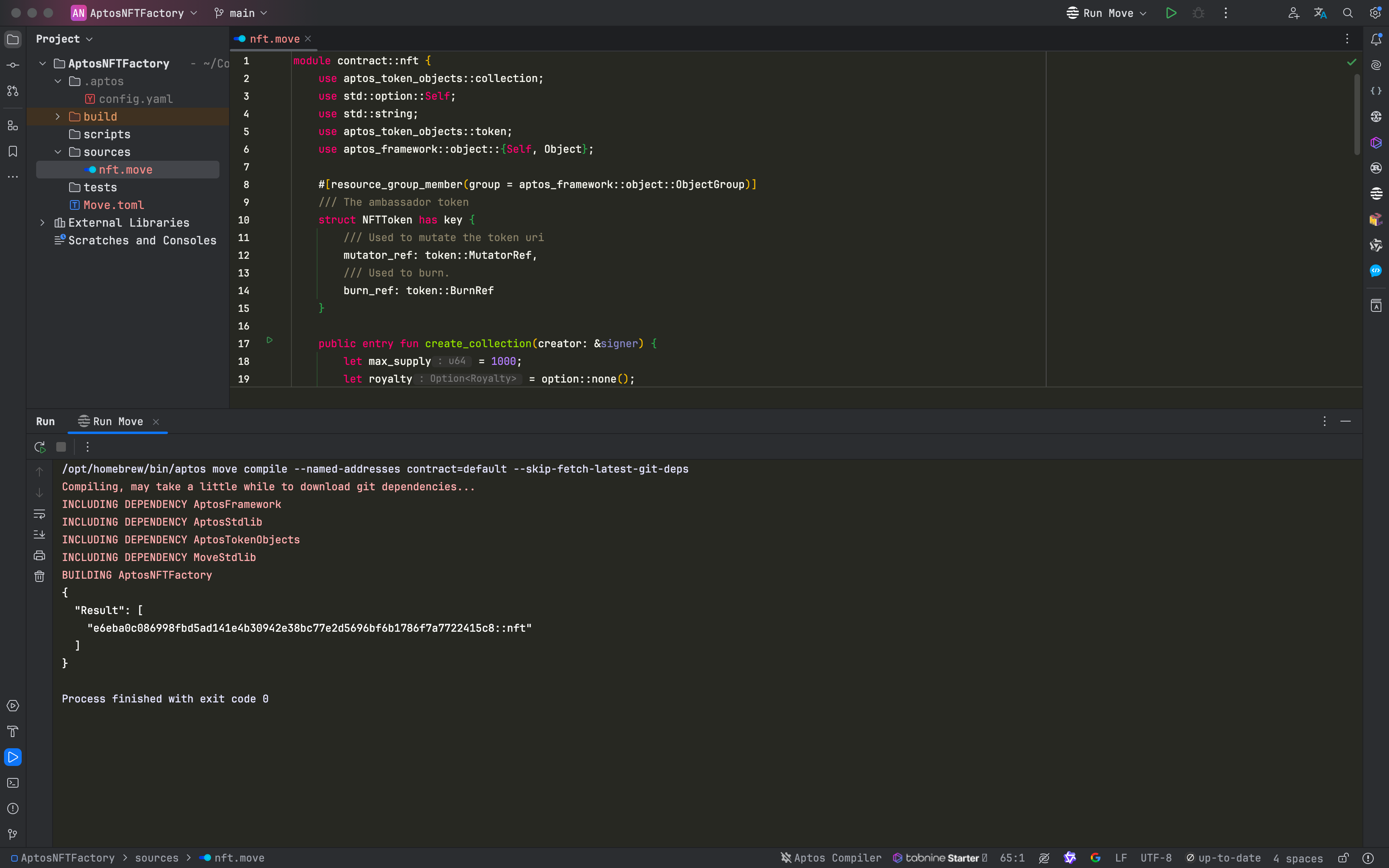This screenshot has height=868, width=1389.
Task: Run create_collection via gutter arrow
Action: tap(269, 340)
